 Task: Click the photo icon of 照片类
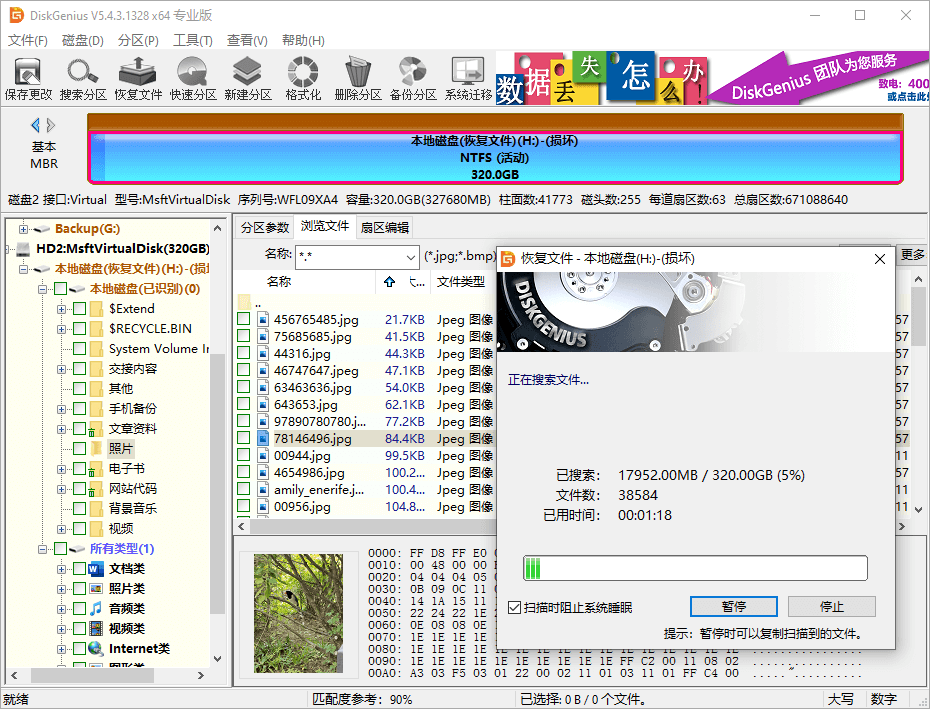click(96, 589)
